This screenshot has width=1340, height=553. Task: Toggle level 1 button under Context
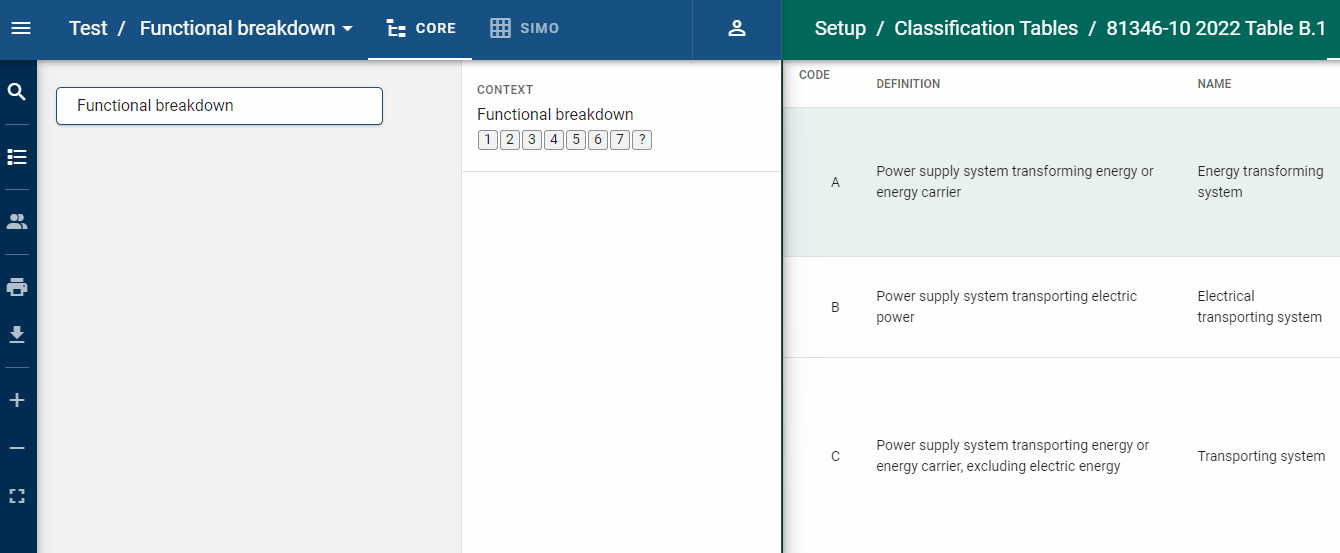(x=487, y=140)
